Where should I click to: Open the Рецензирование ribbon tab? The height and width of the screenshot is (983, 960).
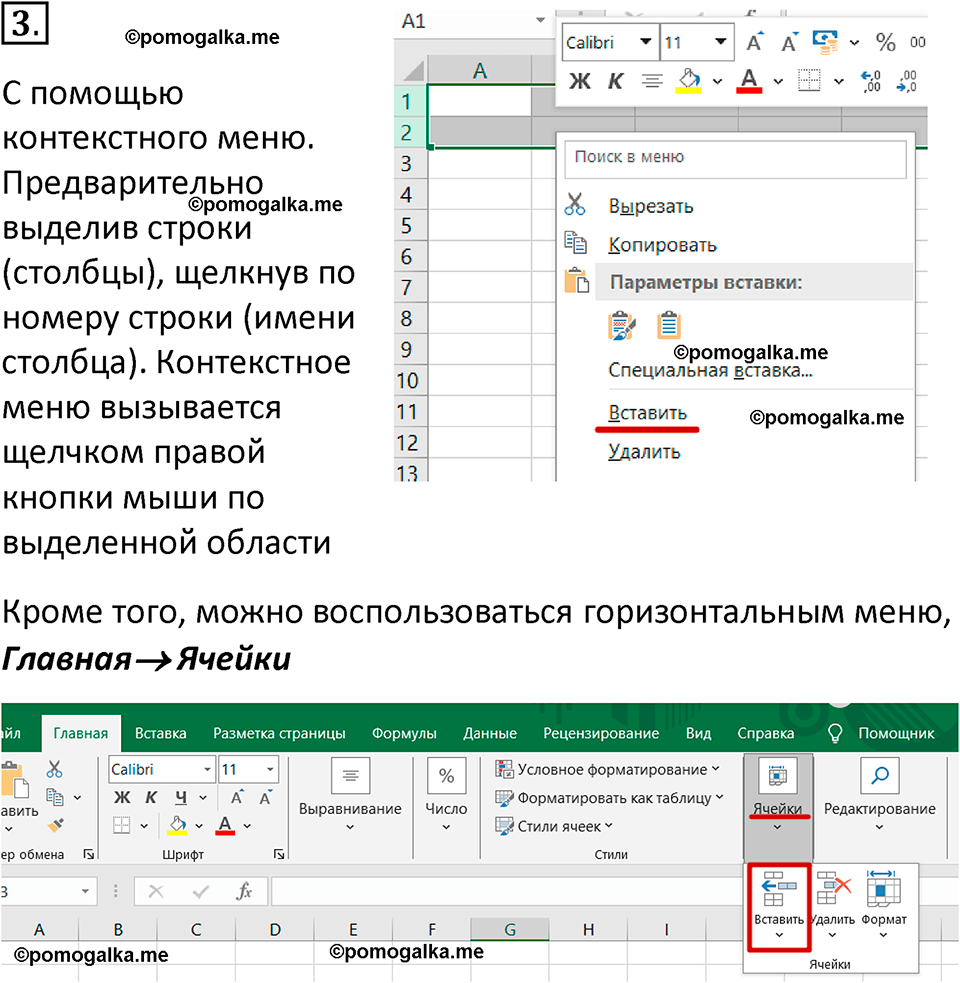click(601, 733)
